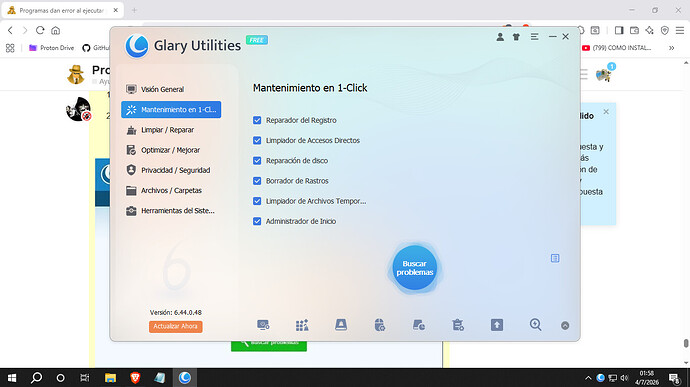
Task: Click the user account icon in title bar
Action: pyautogui.click(x=500, y=37)
